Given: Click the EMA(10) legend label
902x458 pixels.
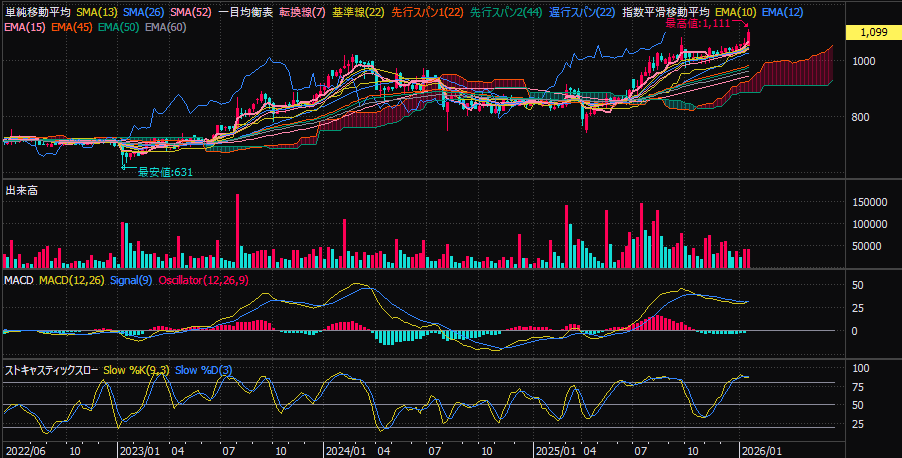Looking at the screenshot, I should pyautogui.click(x=735, y=12).
